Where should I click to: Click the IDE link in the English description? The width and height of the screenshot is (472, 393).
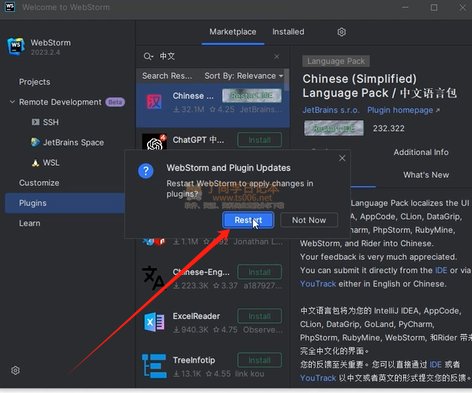pos(441,270)
